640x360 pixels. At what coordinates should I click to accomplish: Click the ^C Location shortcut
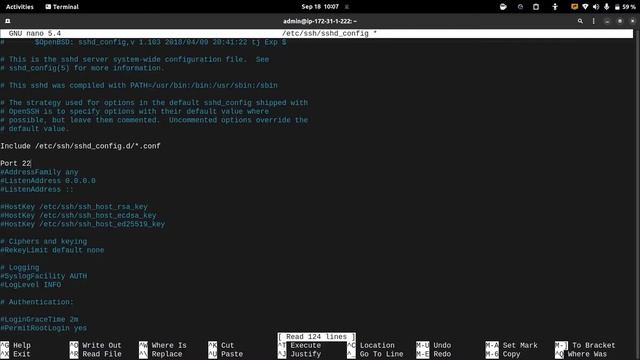pyautogui.click(x=371, y=345)
